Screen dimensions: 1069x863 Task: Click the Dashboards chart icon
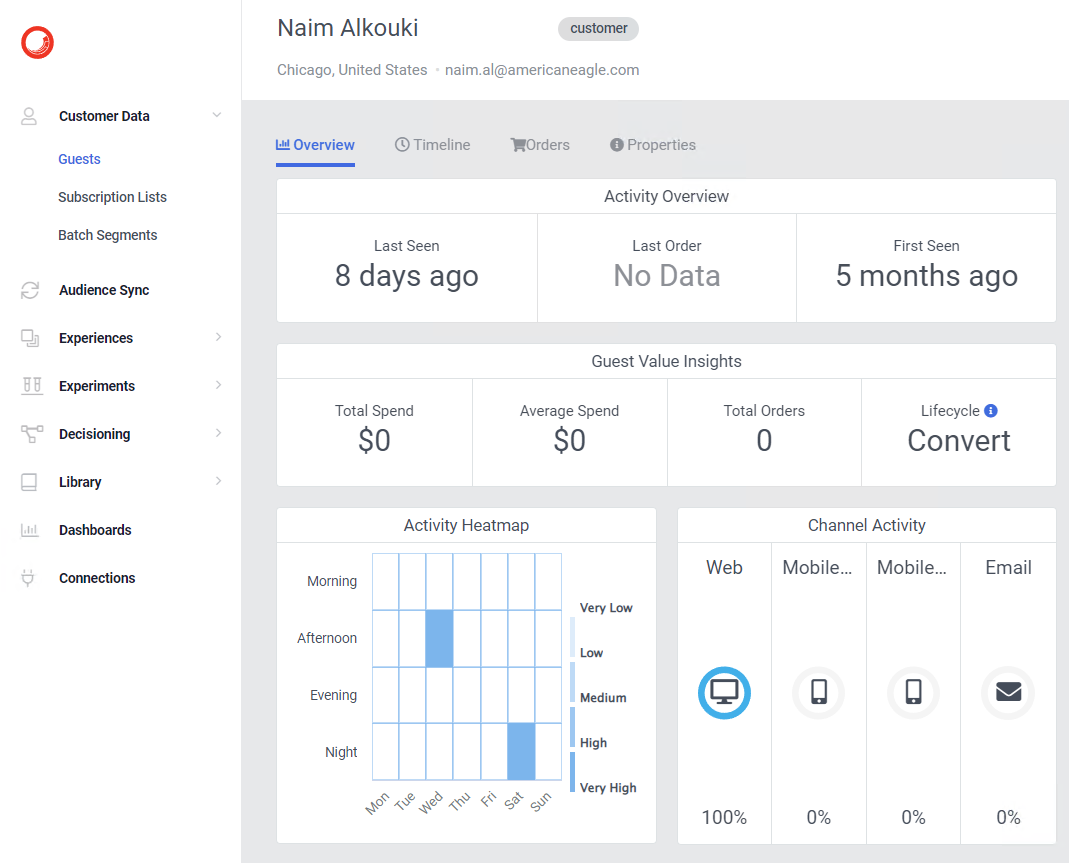coord(29,530)
